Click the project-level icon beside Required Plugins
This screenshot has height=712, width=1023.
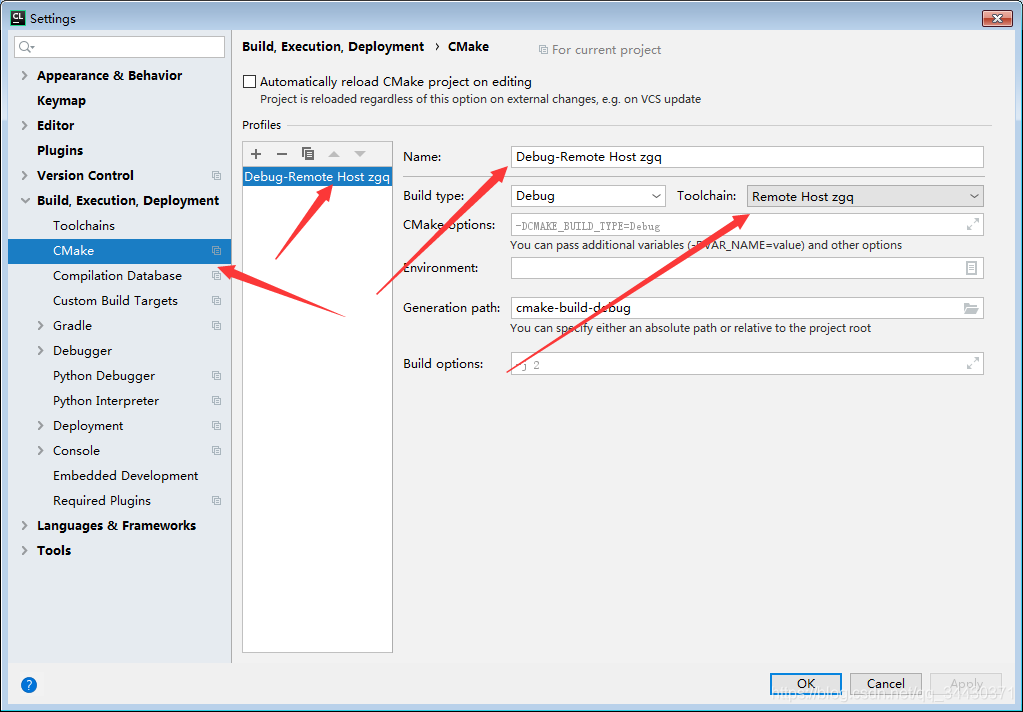(x=217, y=501)
